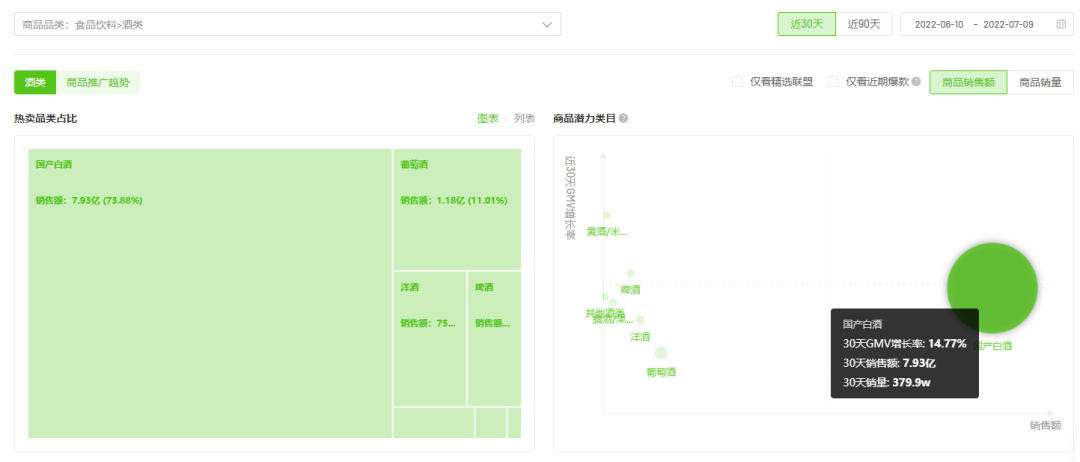1080x462 pixels.
Task: Click the 30天销量: 379.9w tooltip line
Action: (x=887, y=382)
